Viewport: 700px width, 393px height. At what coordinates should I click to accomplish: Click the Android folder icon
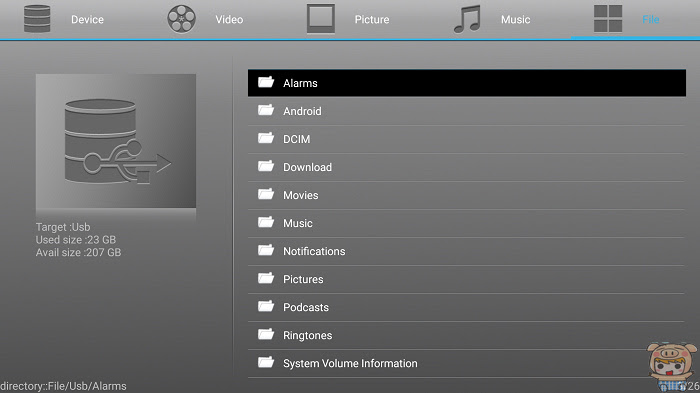(266, 110)
